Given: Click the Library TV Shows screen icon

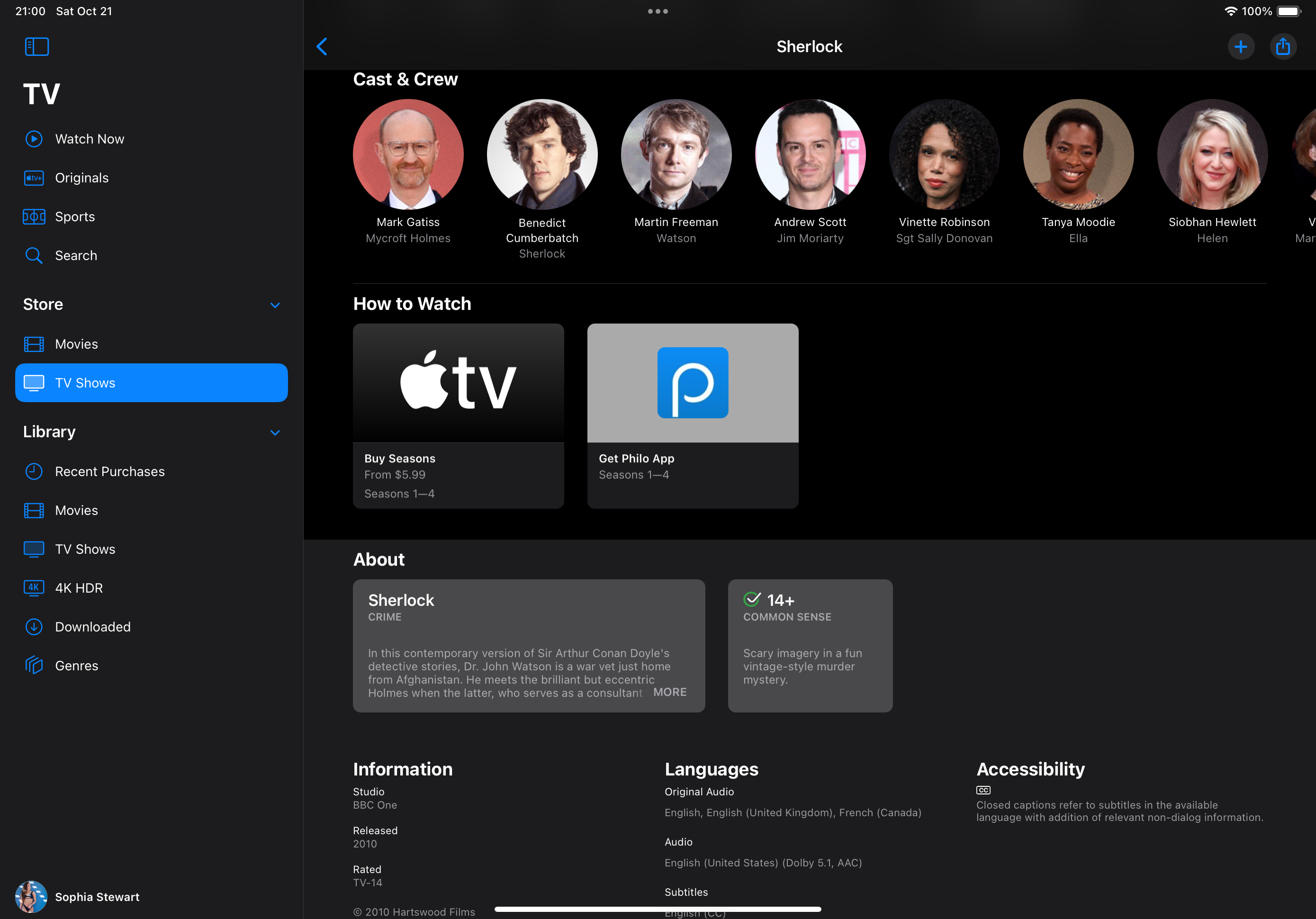Looking at the screenshot, I should coord(34,549).
